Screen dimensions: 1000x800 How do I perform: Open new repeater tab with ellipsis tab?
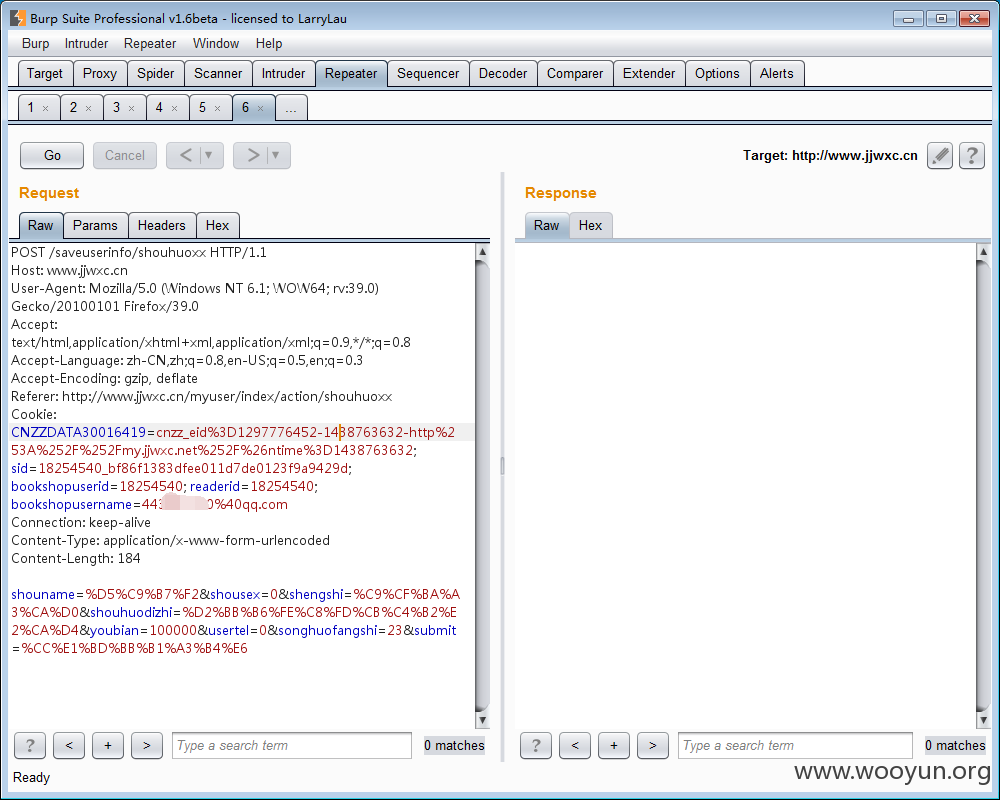(x=291, y=108)
